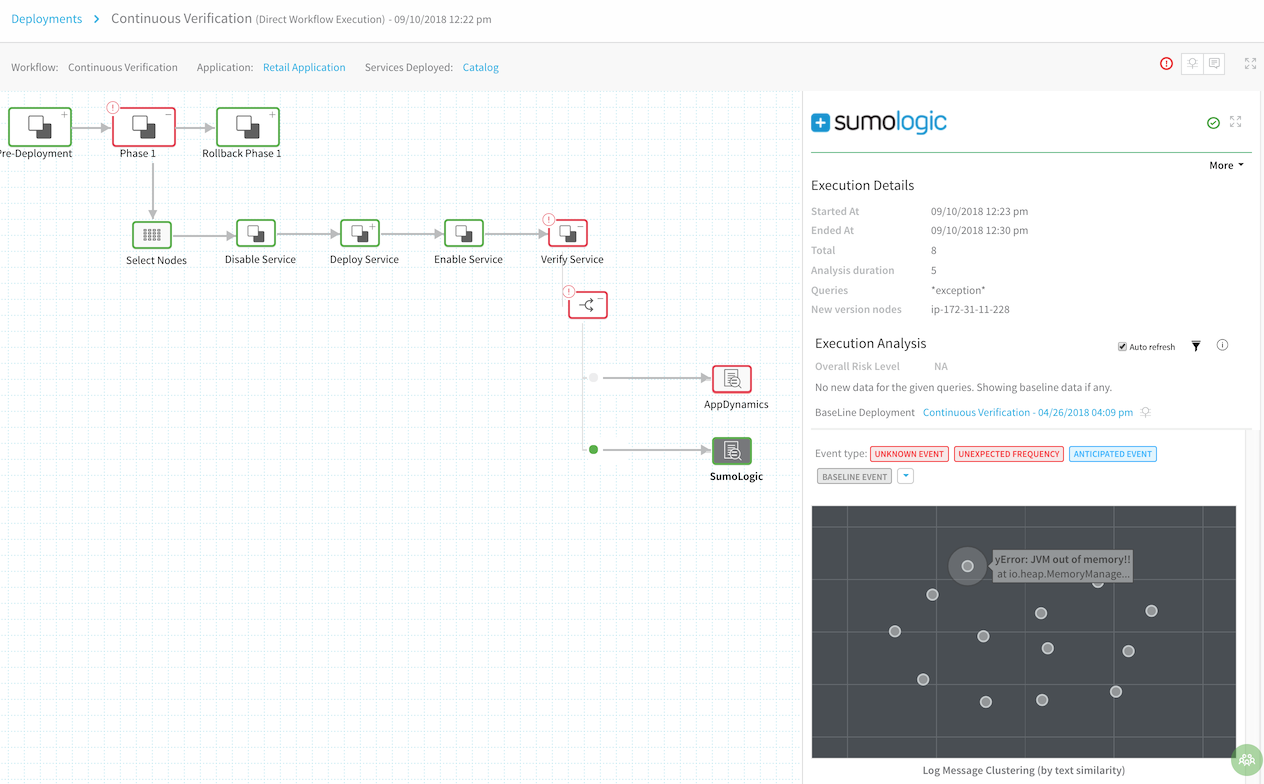This screenshot has height=784, width=1264.
Task: Select the SumoLogic verification node
Action: click(732, 451)
